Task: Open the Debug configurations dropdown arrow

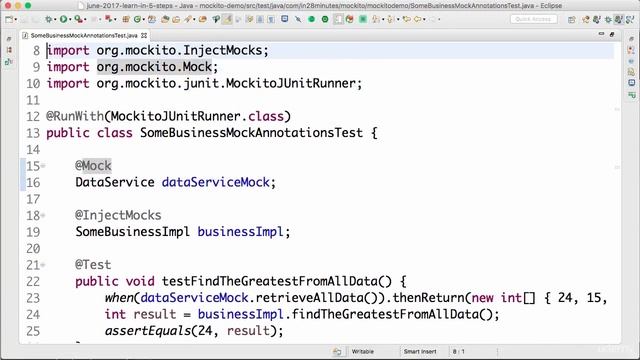Action: pyautogui.click(x=55, y=19)
